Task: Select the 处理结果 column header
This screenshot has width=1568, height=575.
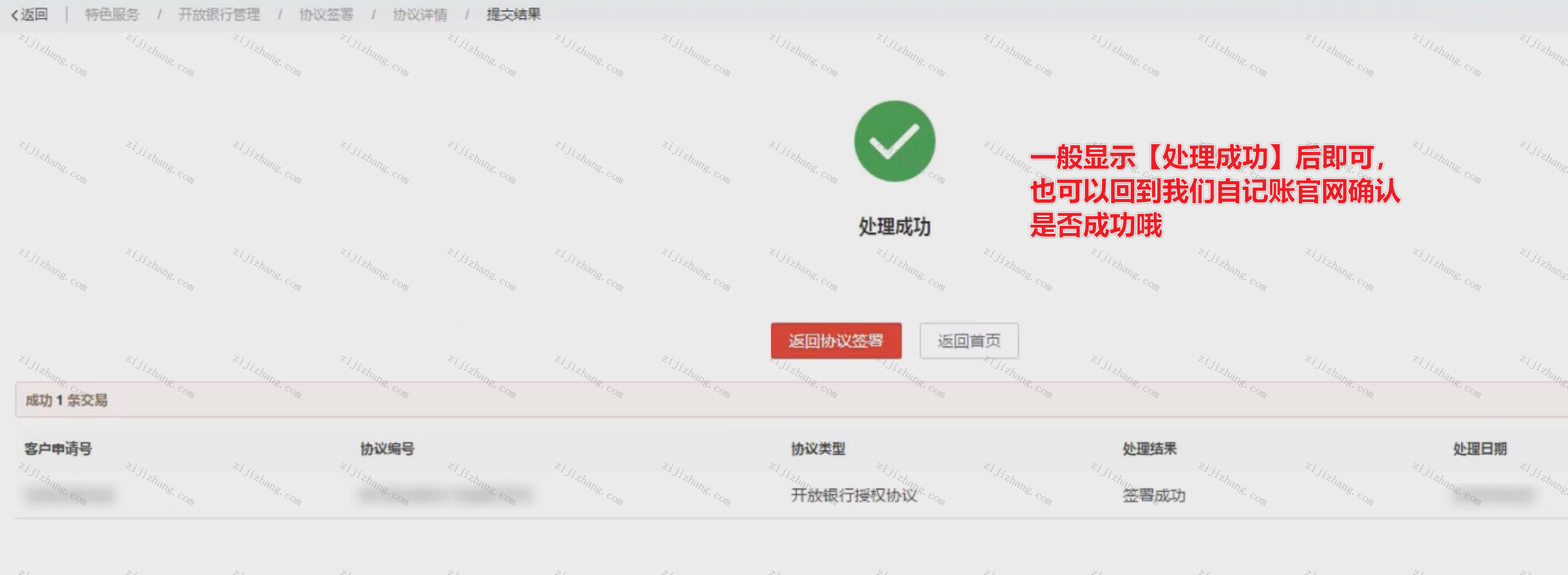Action: (x=1149, y=449)
